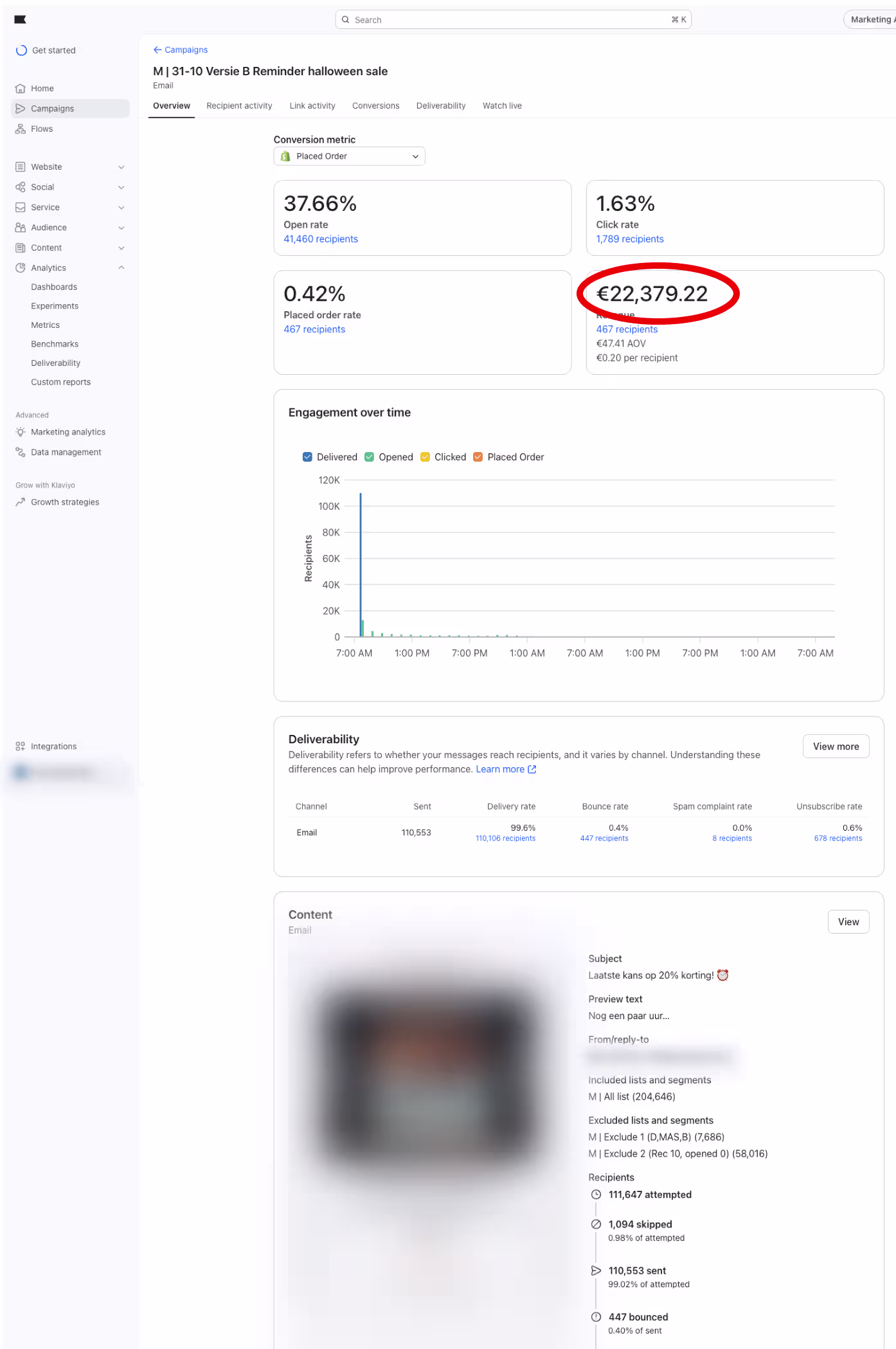Switch to the Link activity tab
Viewport: 896px width, 1349px height.
coord(312,106)
